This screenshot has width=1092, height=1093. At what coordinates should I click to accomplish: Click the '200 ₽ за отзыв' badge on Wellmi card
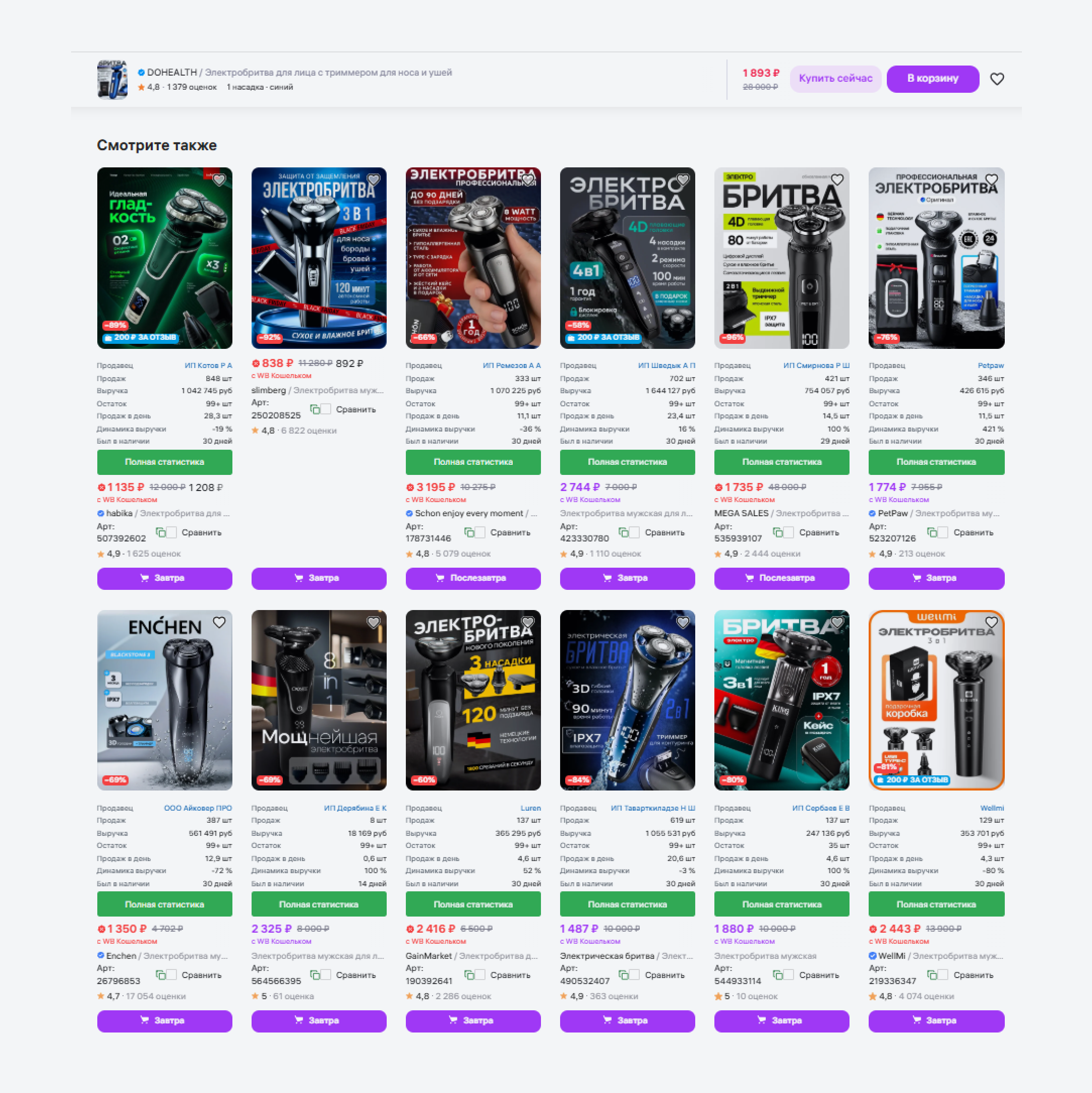pos(912,779)
